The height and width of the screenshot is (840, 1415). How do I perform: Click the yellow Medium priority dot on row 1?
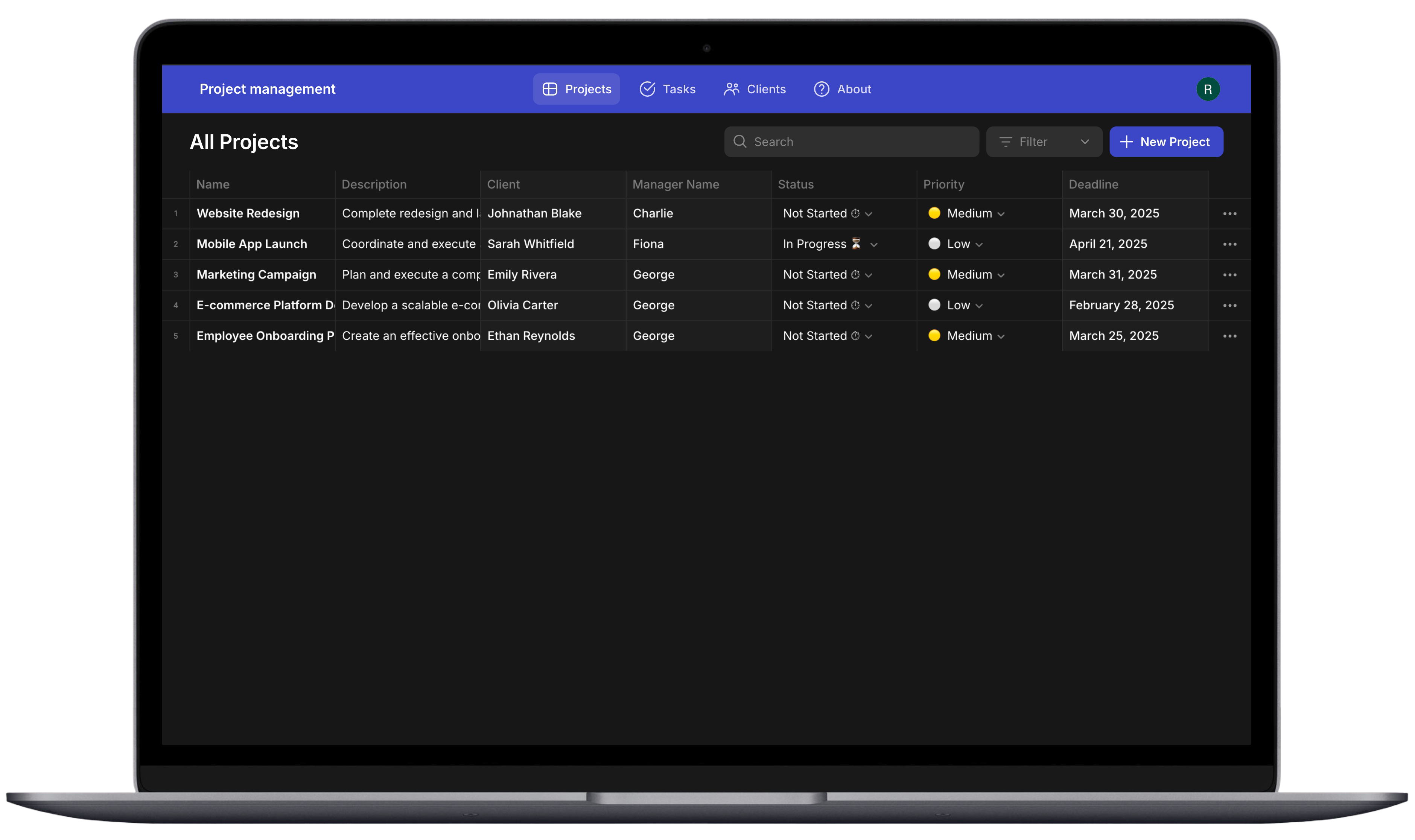[x=934, y=213]
